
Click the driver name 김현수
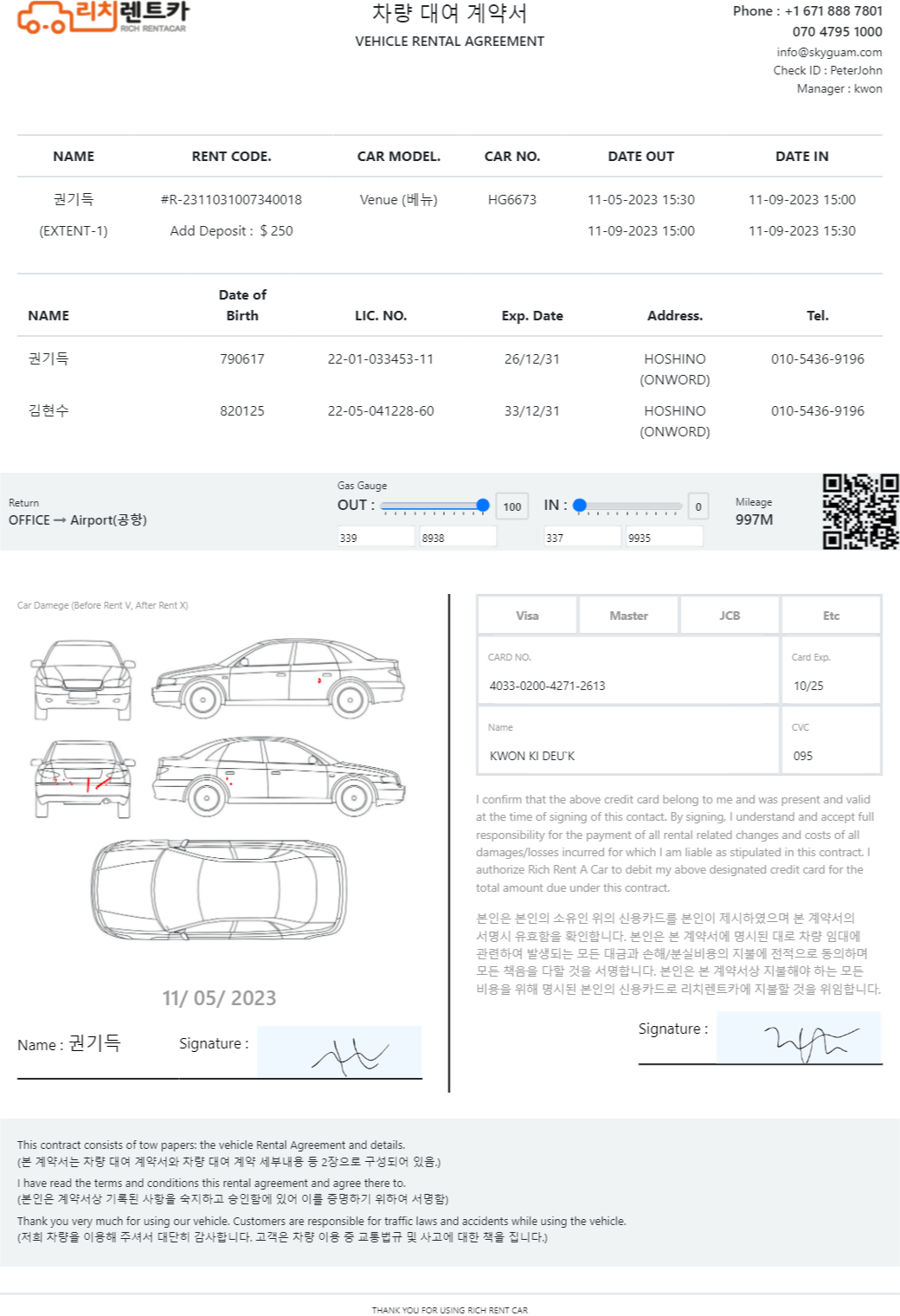click(x=48, y=411)
